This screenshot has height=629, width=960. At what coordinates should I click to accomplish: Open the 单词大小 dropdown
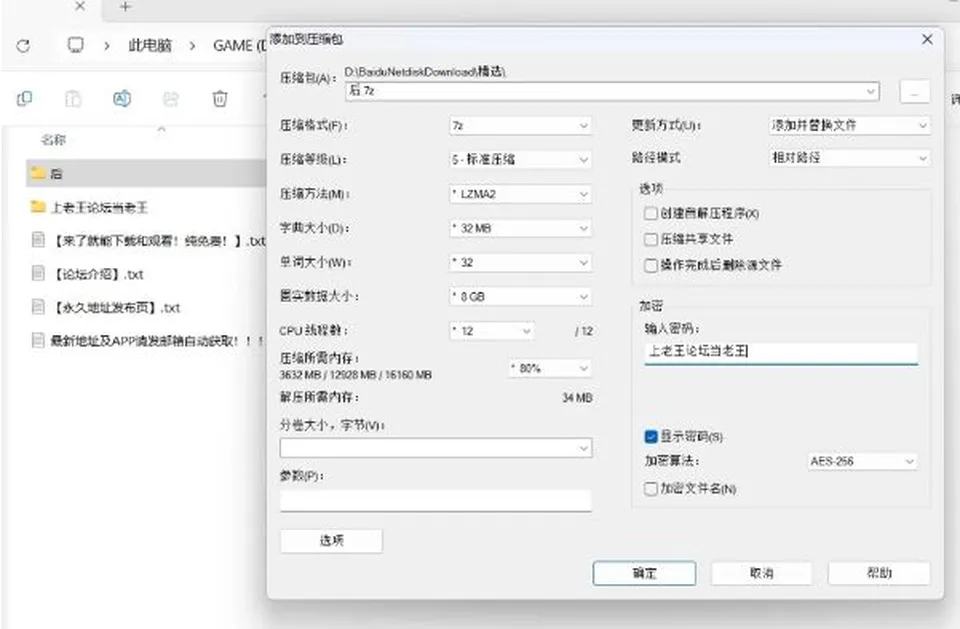click(x=520, y=263)
